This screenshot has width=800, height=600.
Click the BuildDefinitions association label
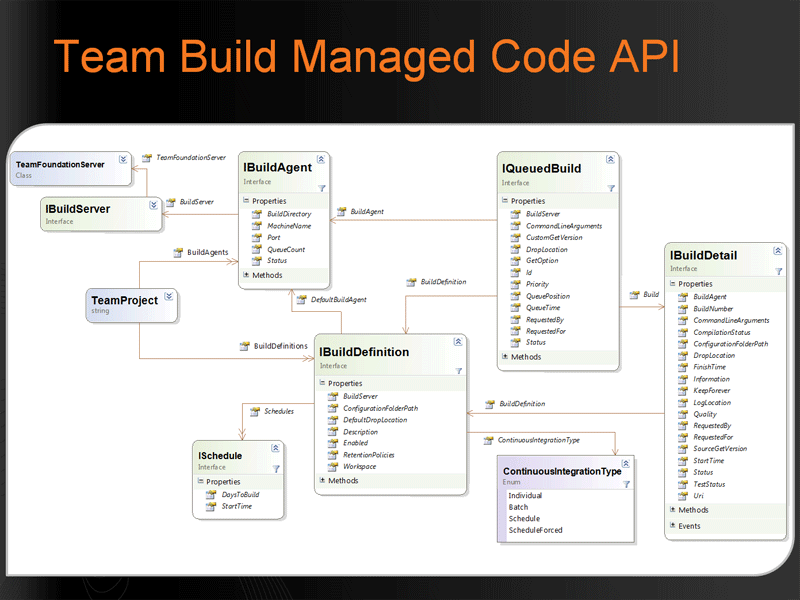[x=281, y=346]
